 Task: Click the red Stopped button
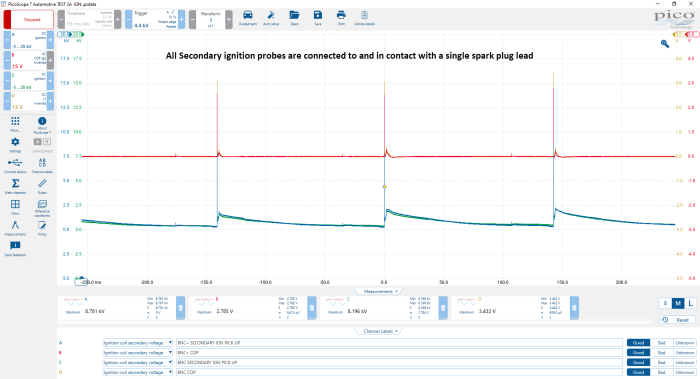click(29, 20)
